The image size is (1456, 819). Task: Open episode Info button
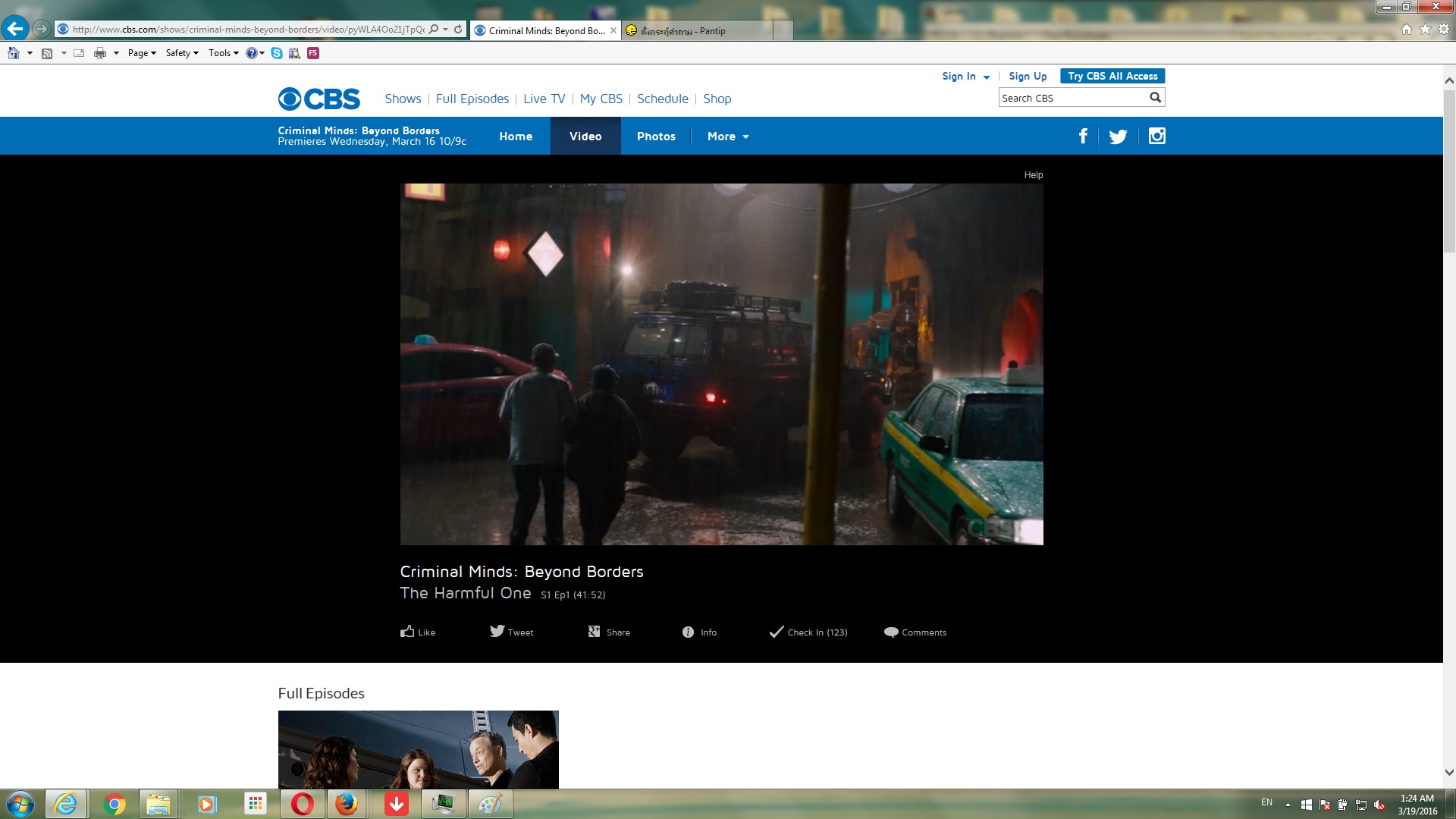(x=699, y=632)
